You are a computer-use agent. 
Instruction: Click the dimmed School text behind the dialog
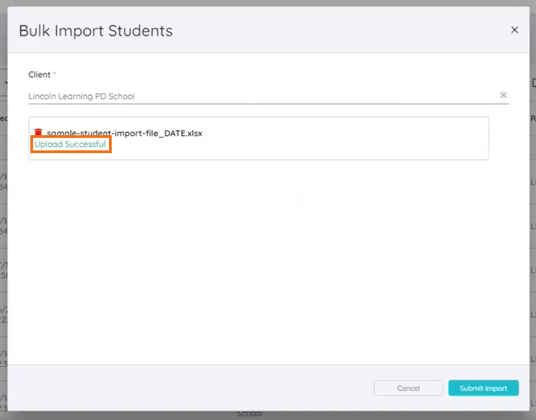[250, 414]
